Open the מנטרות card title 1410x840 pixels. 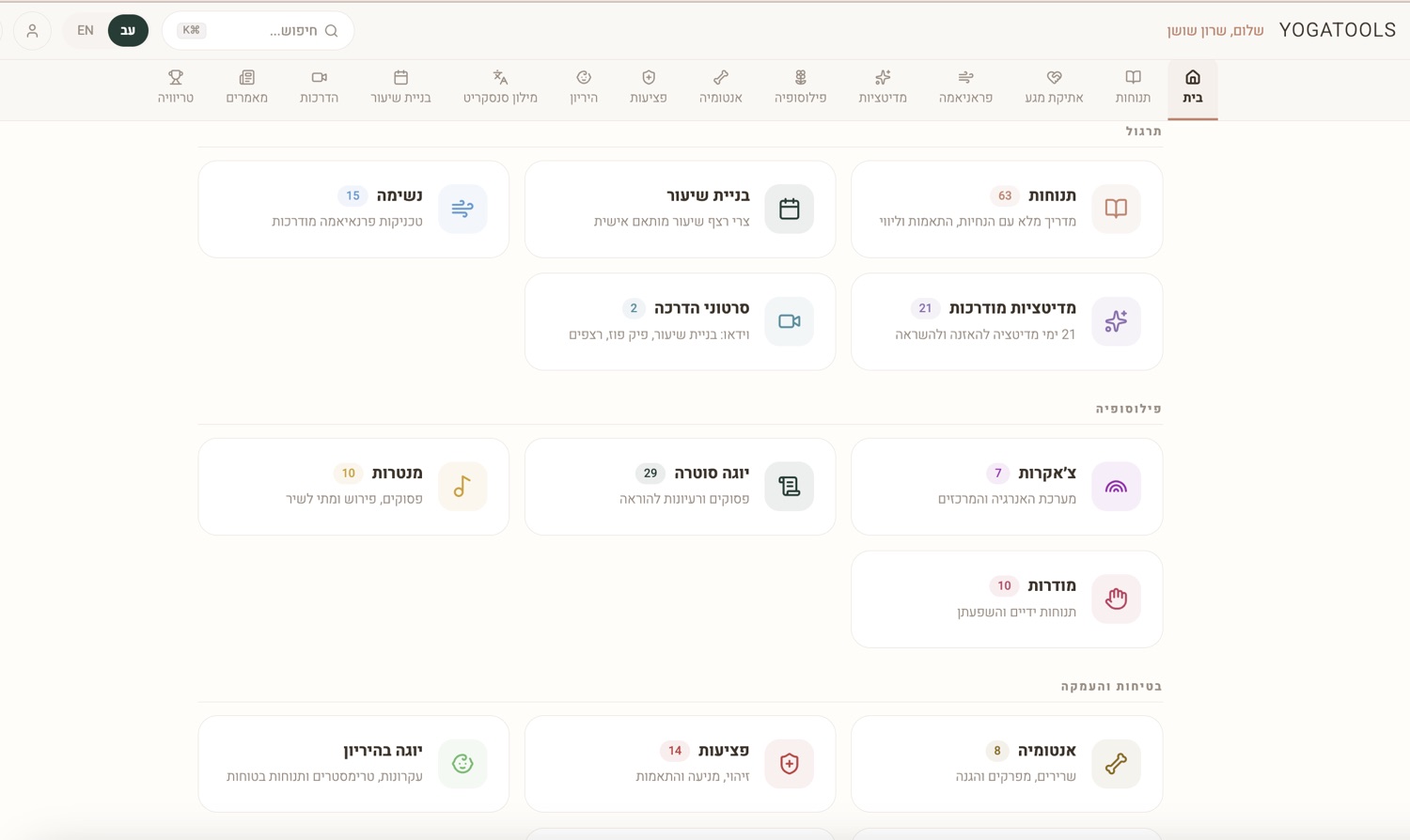[398, 473]
